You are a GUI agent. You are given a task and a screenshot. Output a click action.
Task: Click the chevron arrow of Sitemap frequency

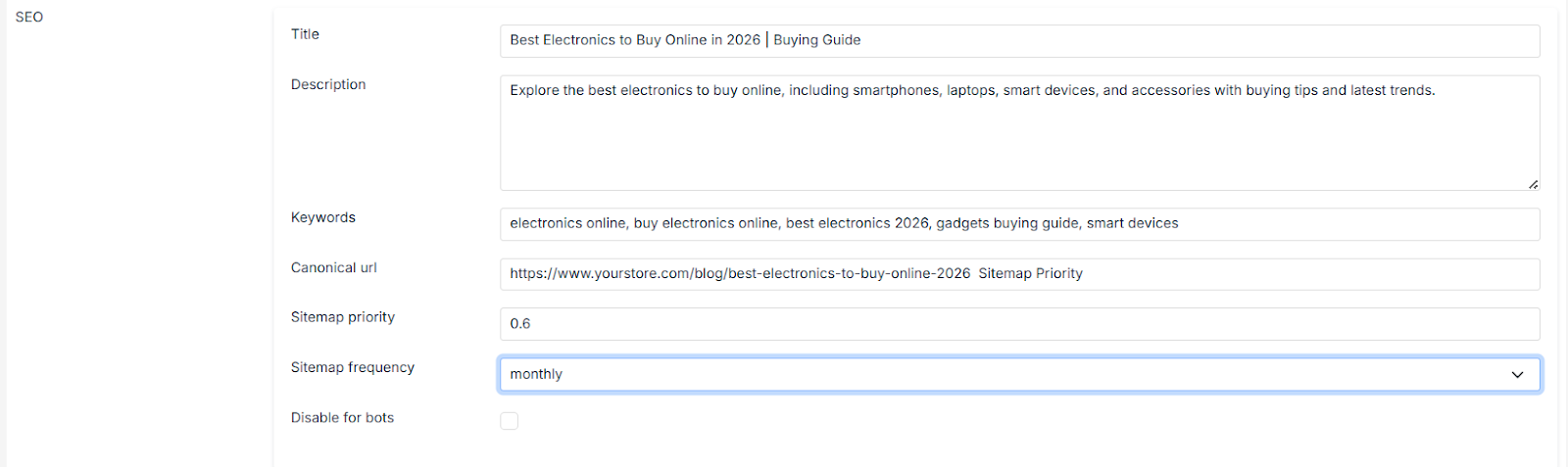tap(1517, 374)
